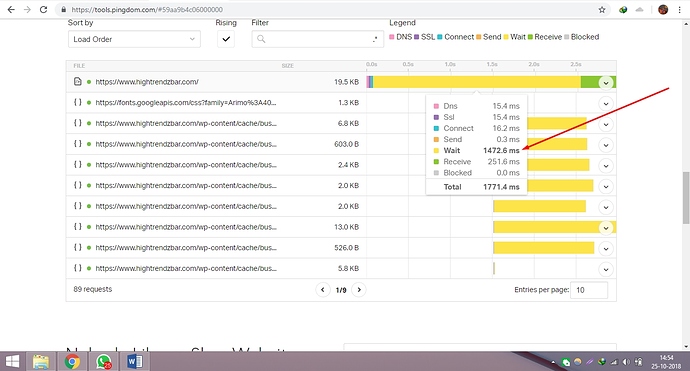
Task: Click the braces icon of the googleapis row
Action: click(x=77, y=102)
